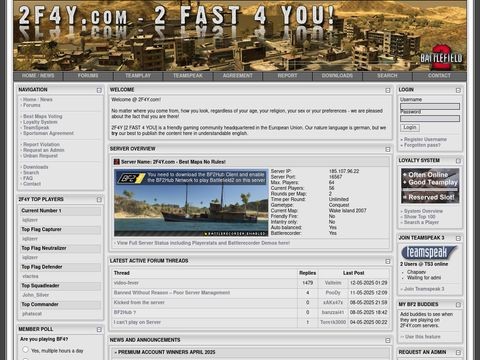Image resolution: width=480 pixels, height=360 pixels.
Task: Open Best Maps Voting in navigation
Action: (43, 116)
